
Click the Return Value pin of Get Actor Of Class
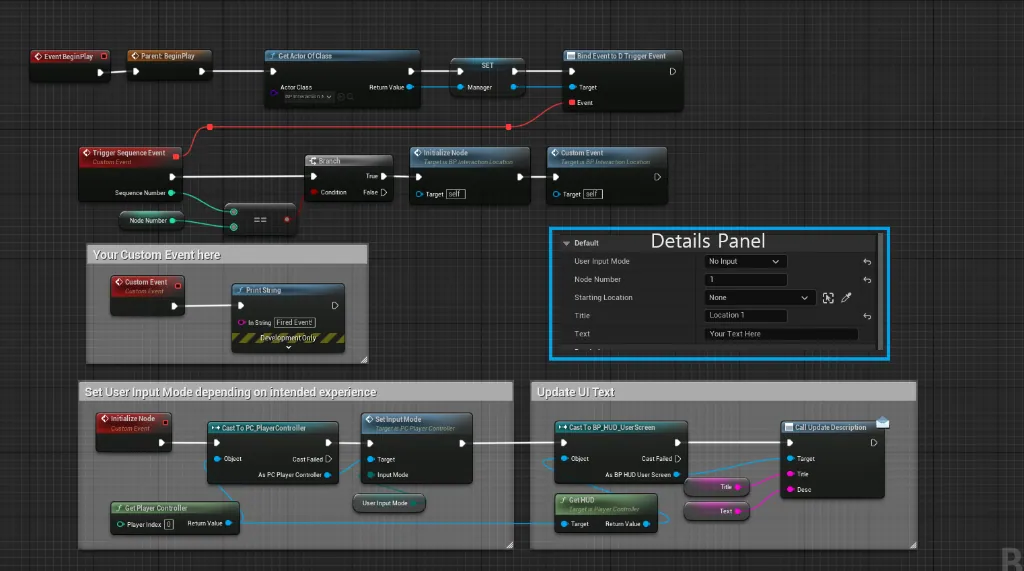point(410,87)
